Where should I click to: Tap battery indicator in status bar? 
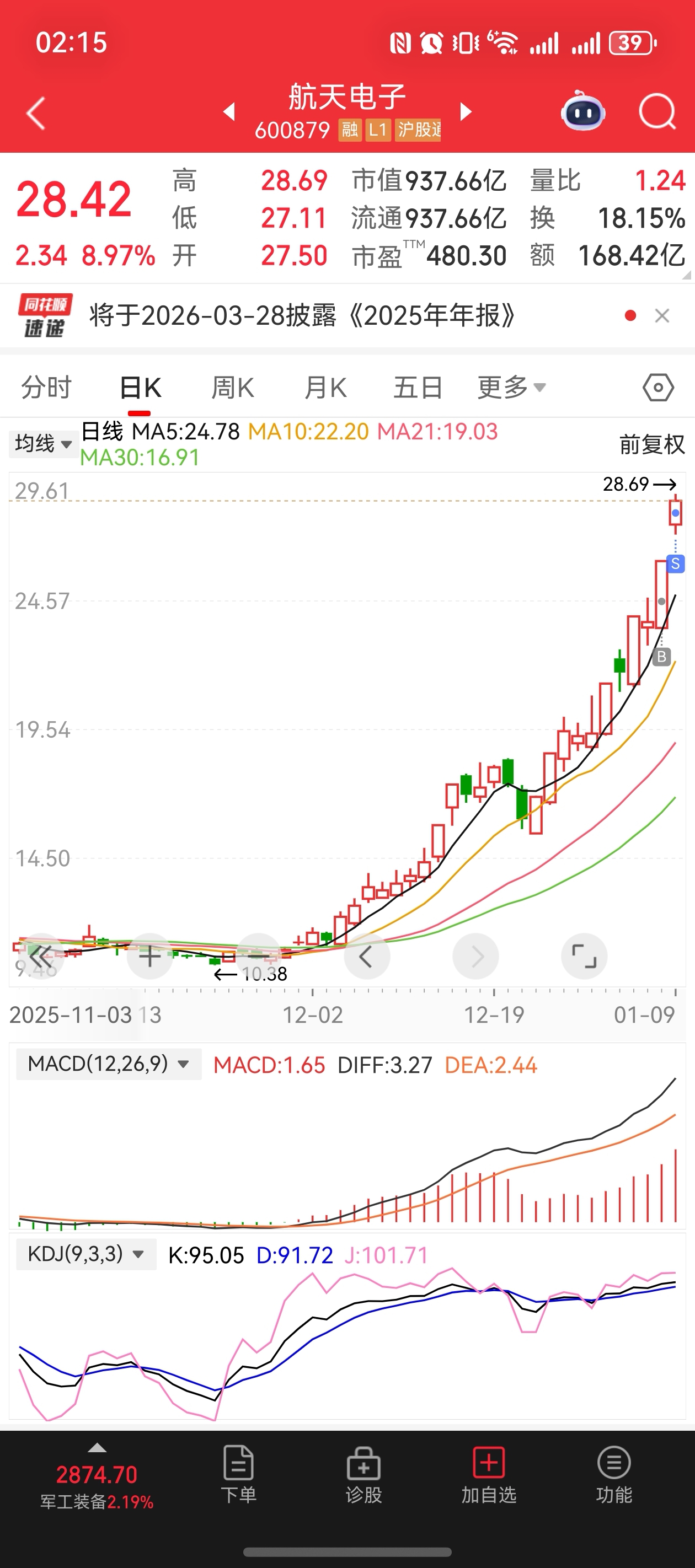633,43
